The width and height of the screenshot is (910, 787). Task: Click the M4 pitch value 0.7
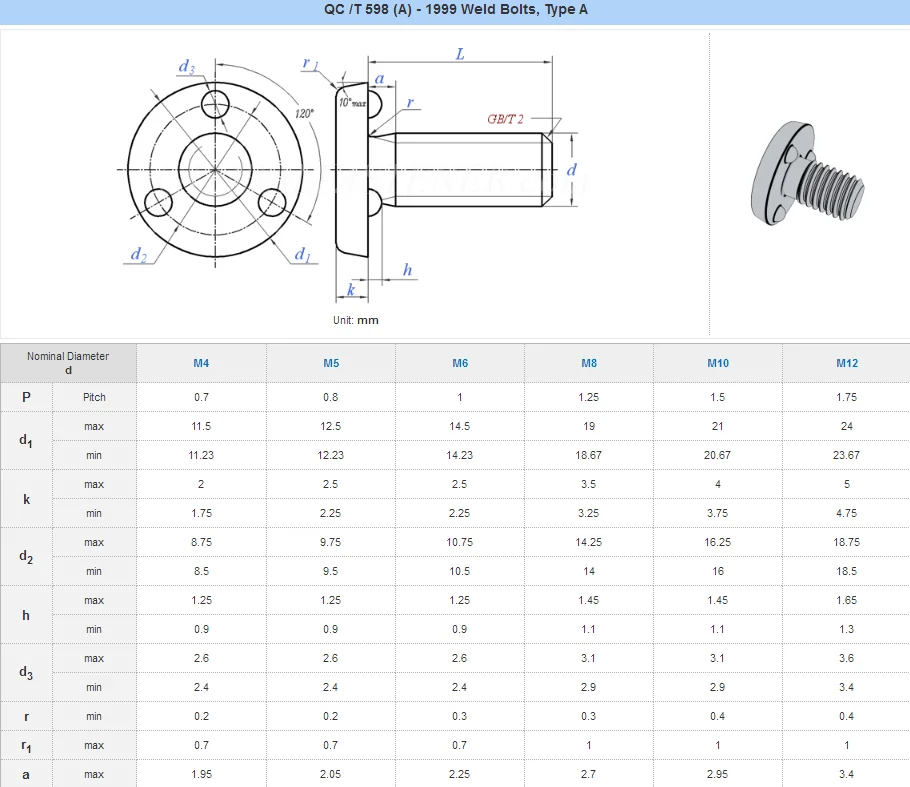click(x=201, y=398)
